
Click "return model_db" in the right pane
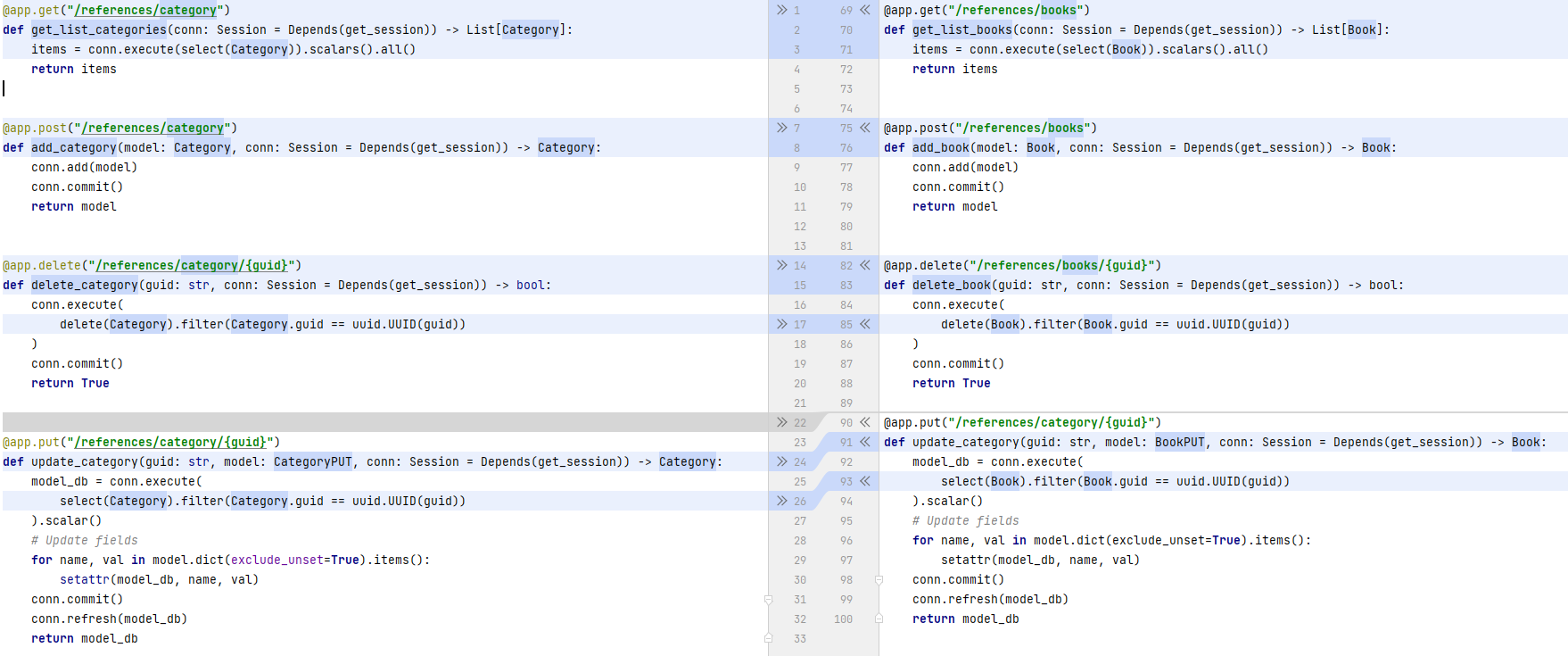coord(966,619)
